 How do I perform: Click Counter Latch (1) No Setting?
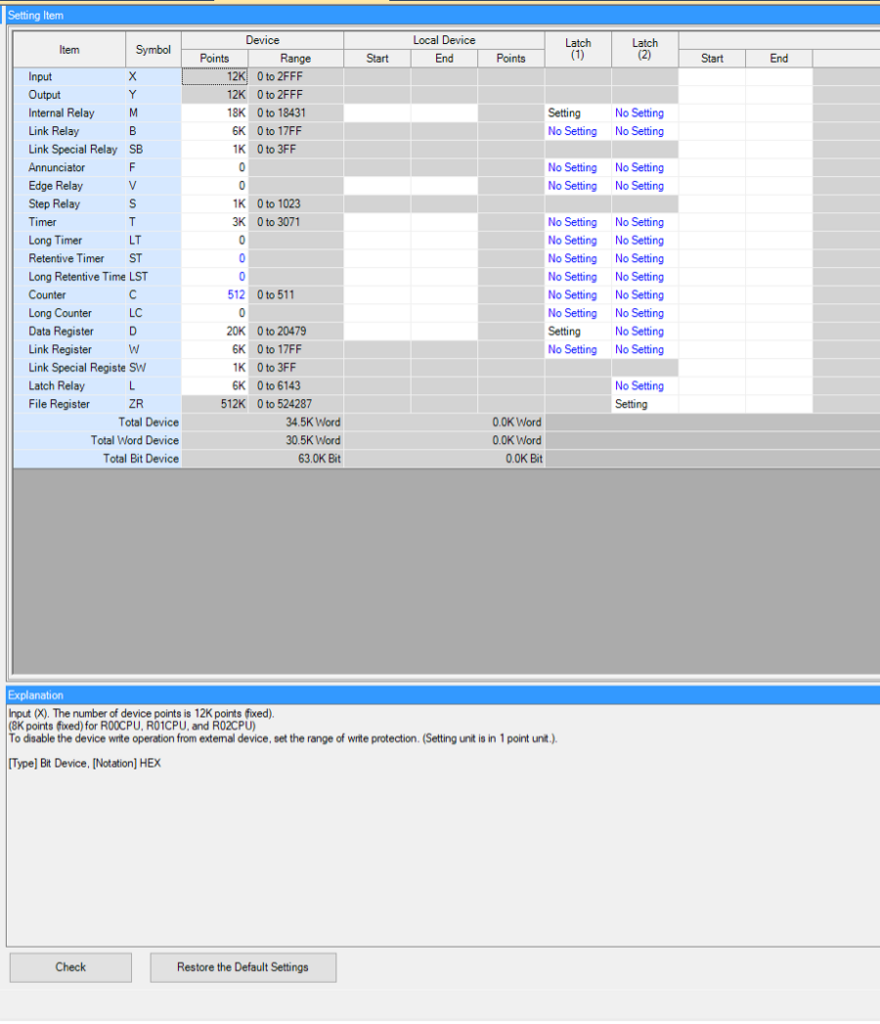coord(572,295)
